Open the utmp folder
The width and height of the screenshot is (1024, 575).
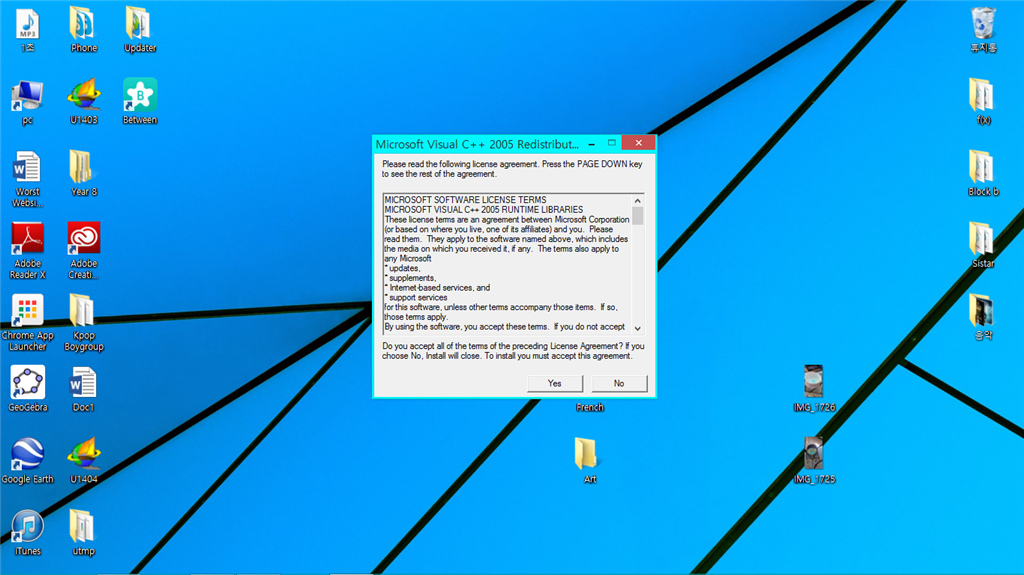(82, 527)
